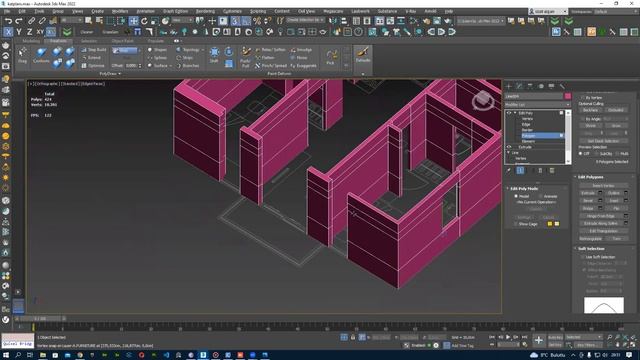Screen dimensions: 640x360
Task: Select the SubObj preview selection radio
Action: (x=597, y=153)
